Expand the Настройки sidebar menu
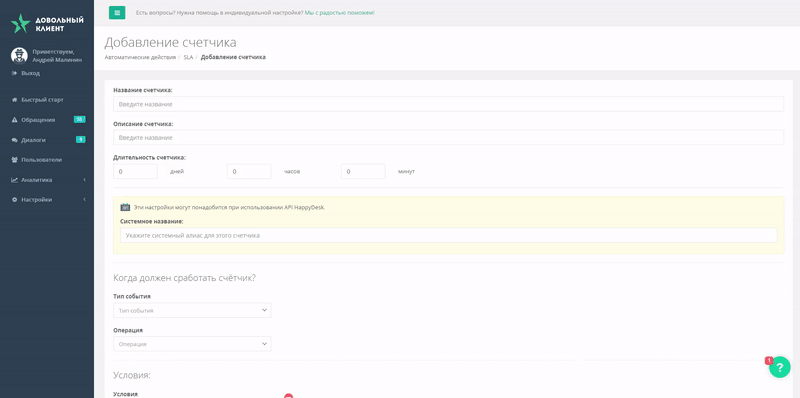Screen dimensions: 800x398 (x=47, y=200)
